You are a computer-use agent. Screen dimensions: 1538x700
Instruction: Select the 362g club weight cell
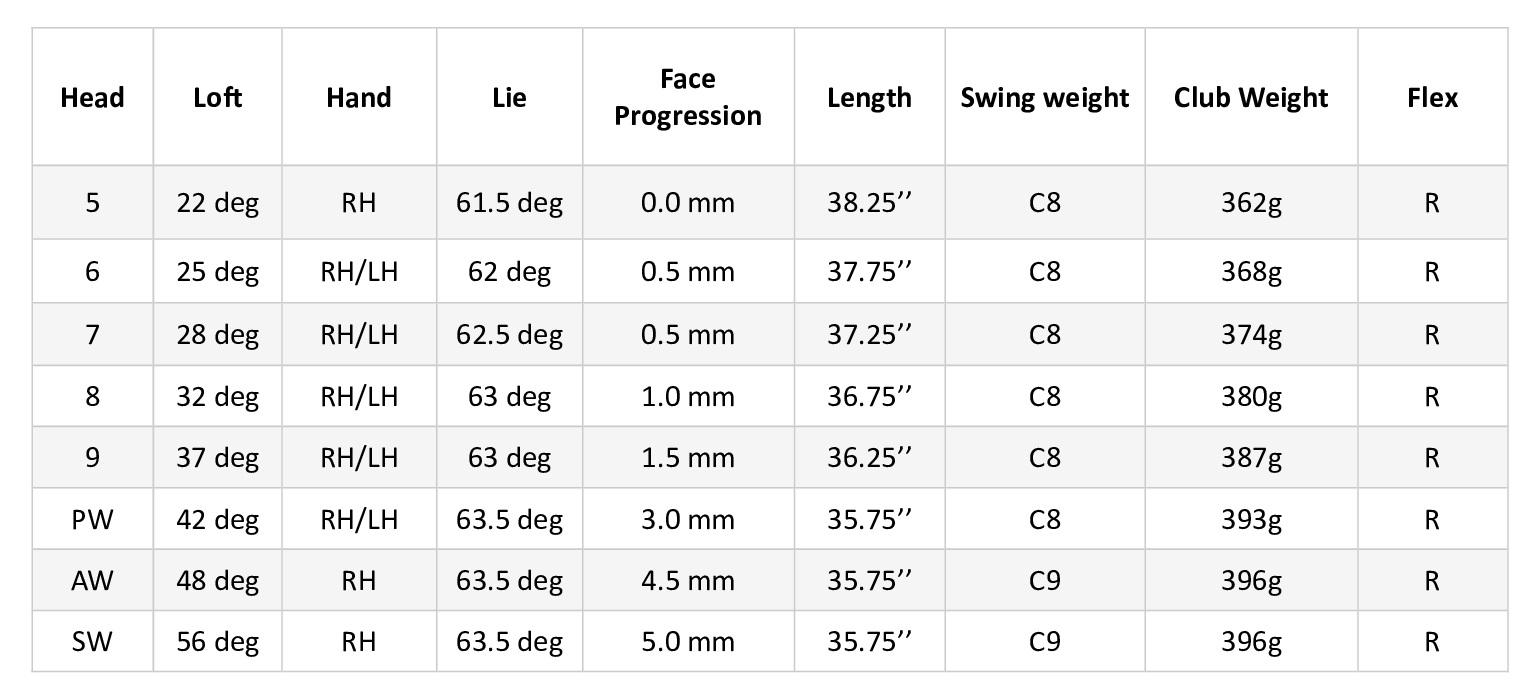pos(1251,203)
